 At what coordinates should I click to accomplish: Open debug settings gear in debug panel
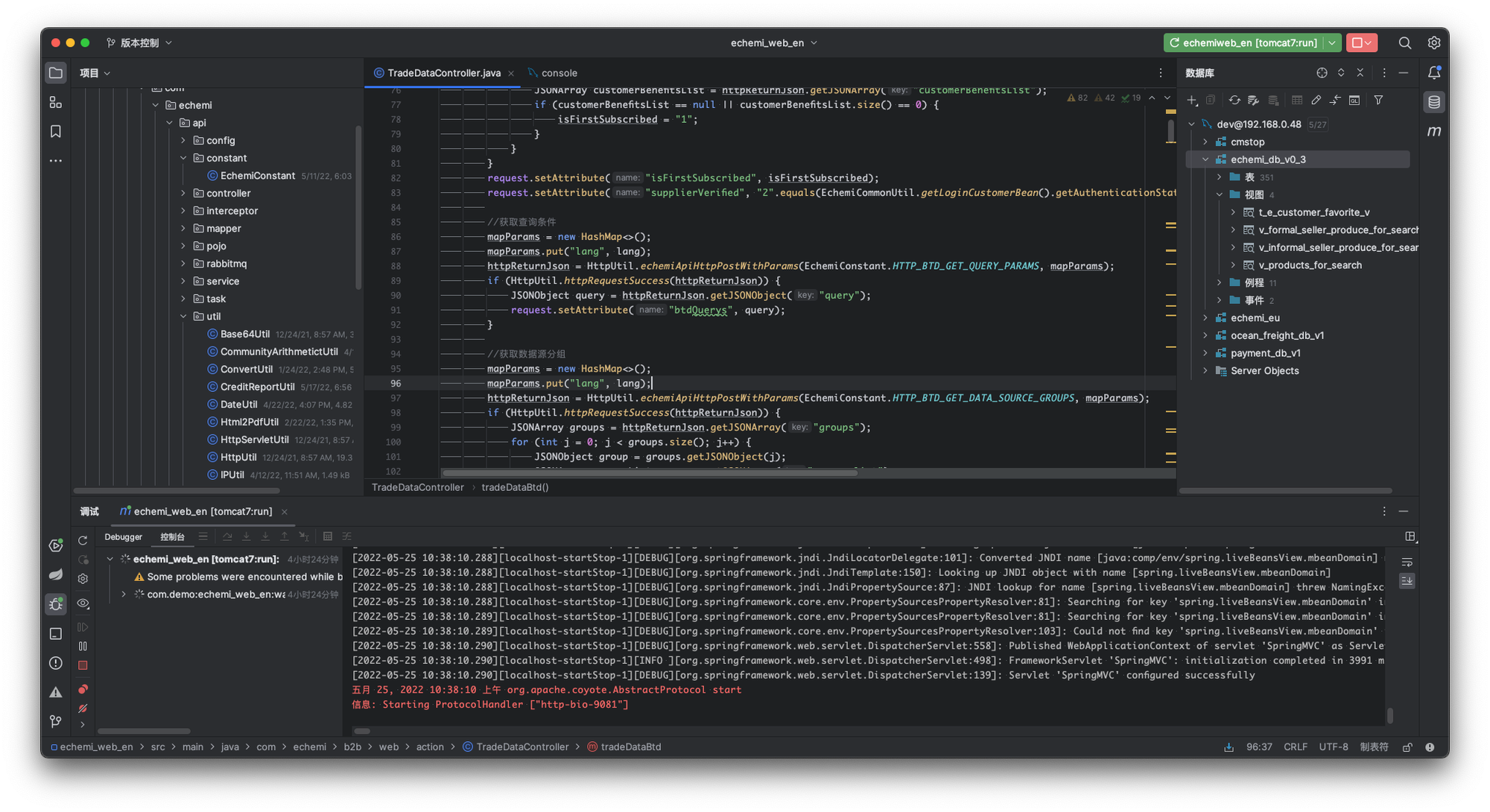[83, 579]
